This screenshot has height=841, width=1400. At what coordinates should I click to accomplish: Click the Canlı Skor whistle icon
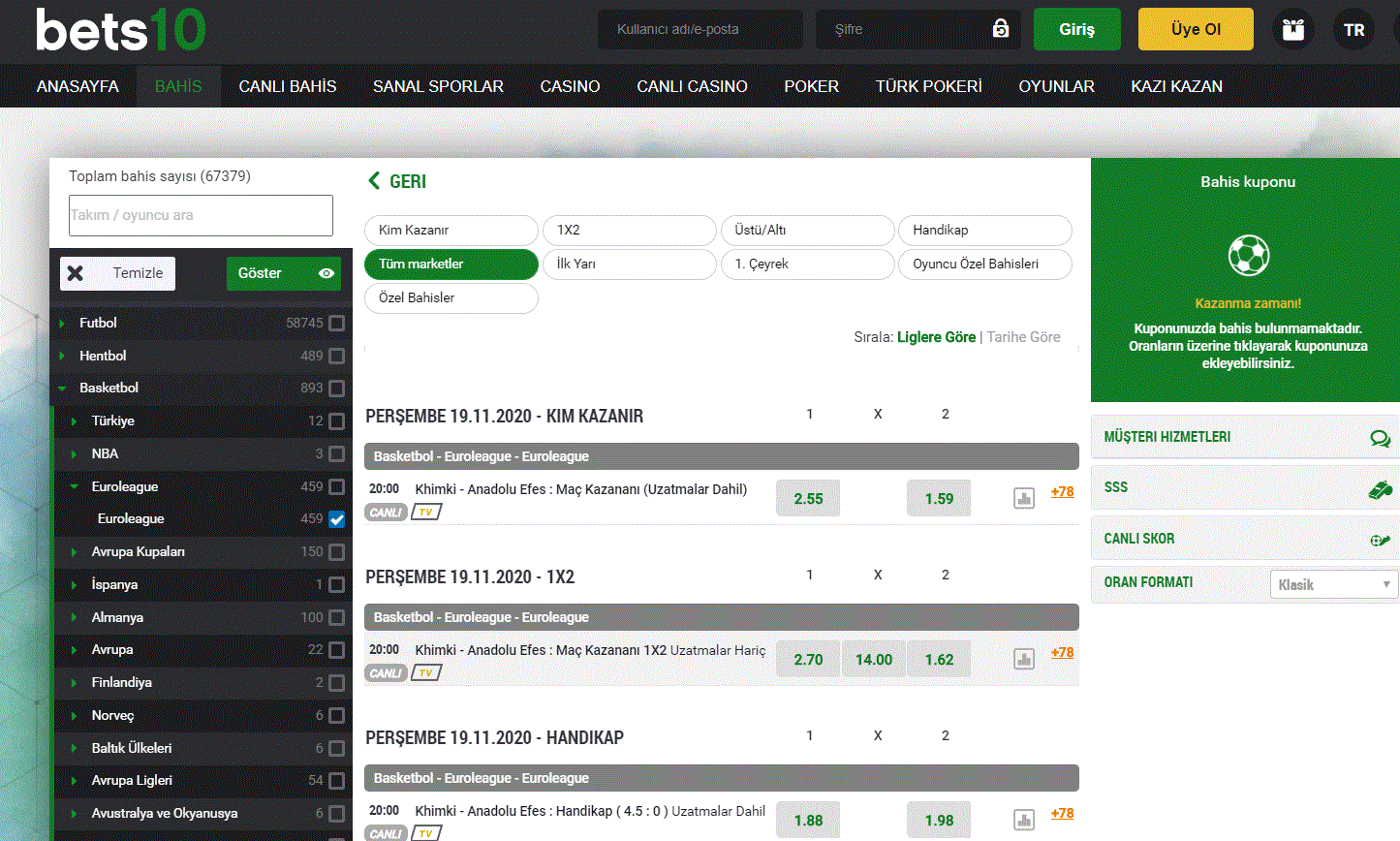click(1380, 540)
